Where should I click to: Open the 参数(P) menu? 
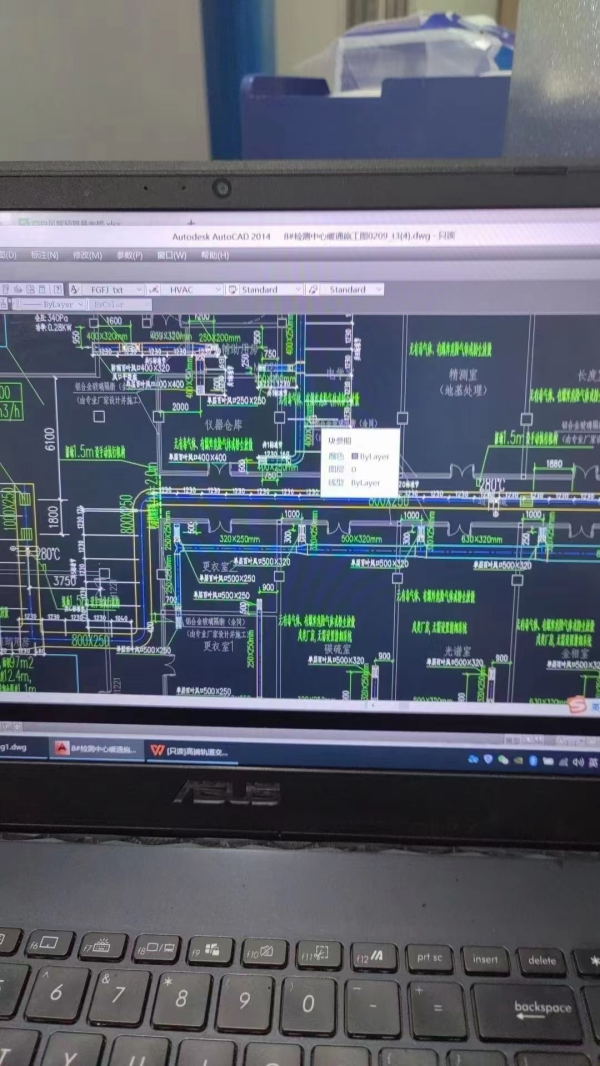130,255
